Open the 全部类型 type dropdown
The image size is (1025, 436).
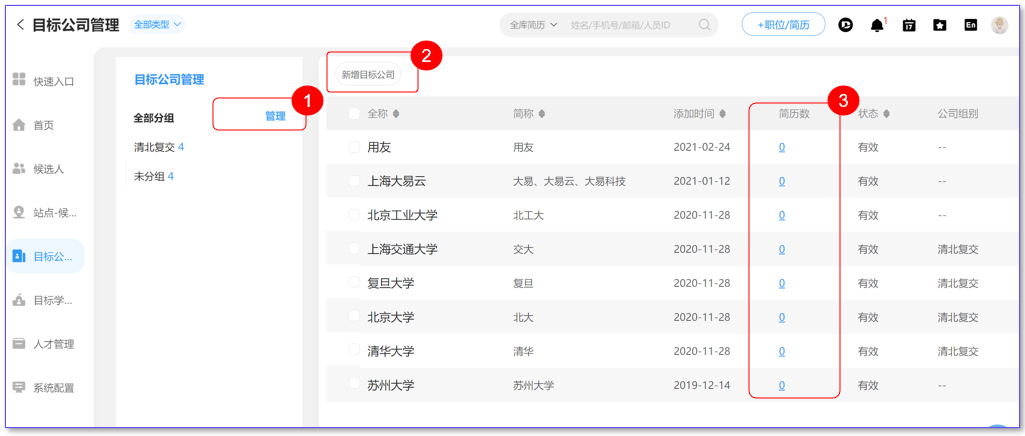[158, 25]
